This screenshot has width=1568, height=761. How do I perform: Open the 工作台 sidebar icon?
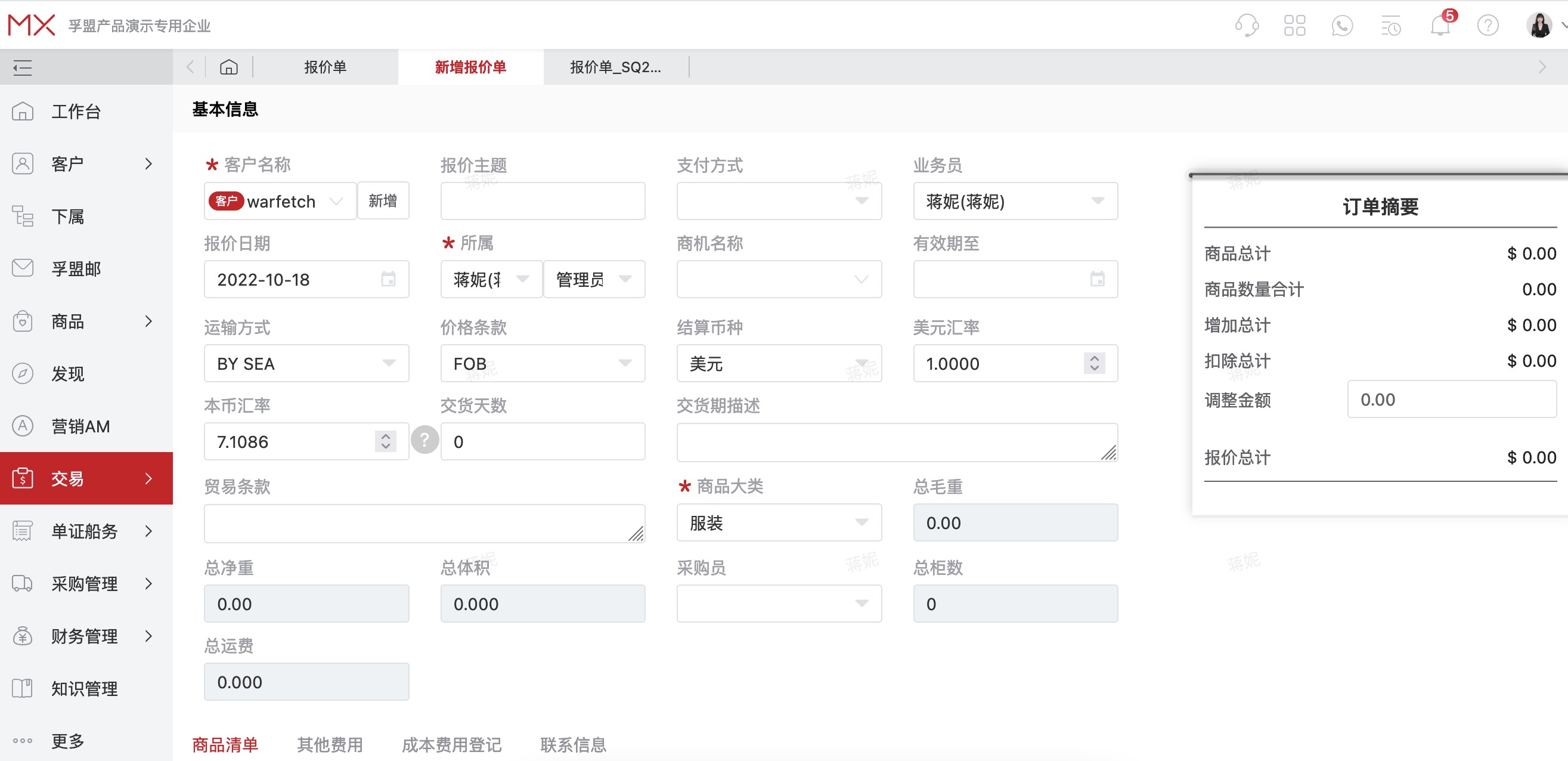point(23,112)
